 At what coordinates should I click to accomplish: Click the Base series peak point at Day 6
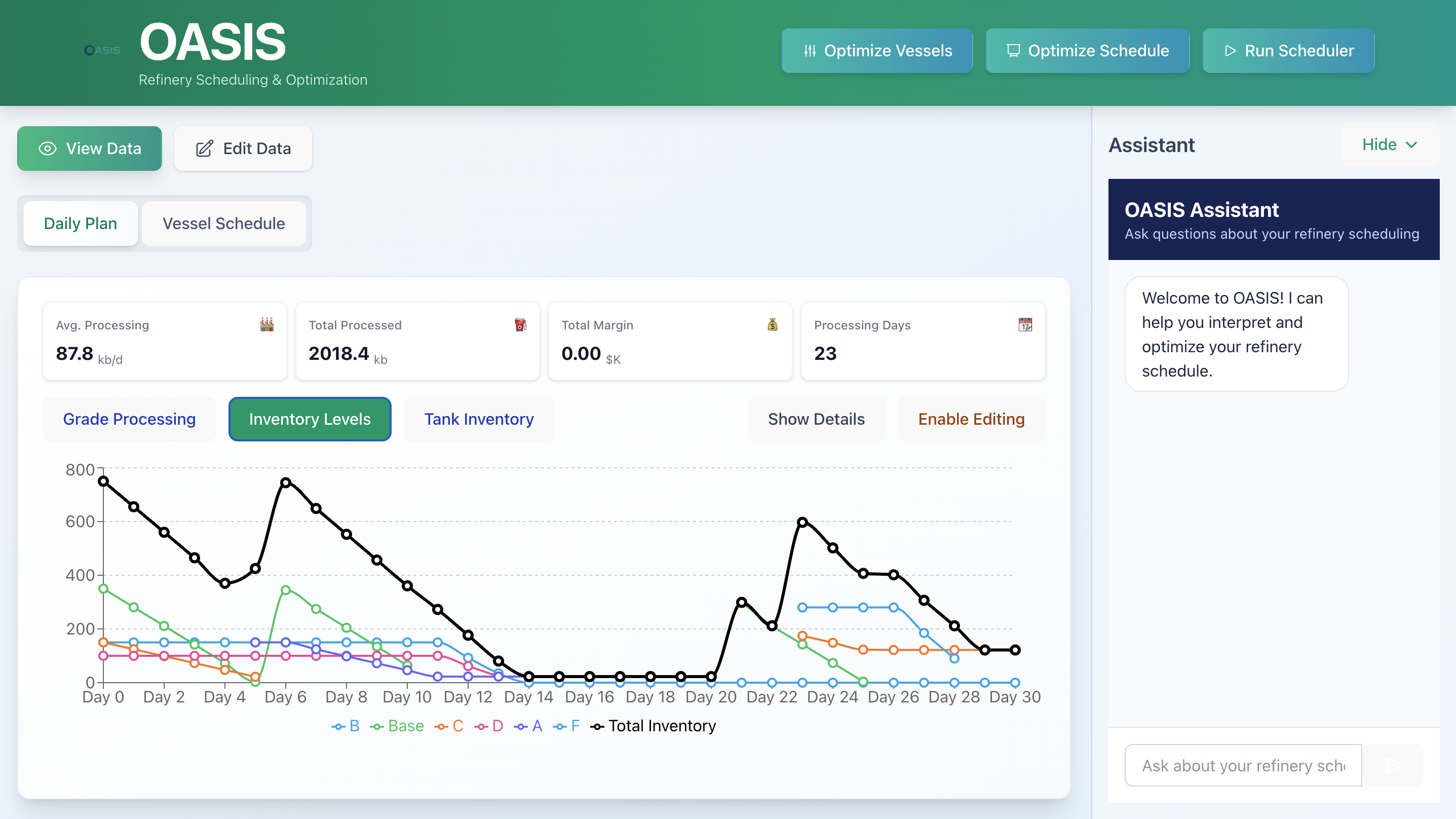tap(286, 590)
